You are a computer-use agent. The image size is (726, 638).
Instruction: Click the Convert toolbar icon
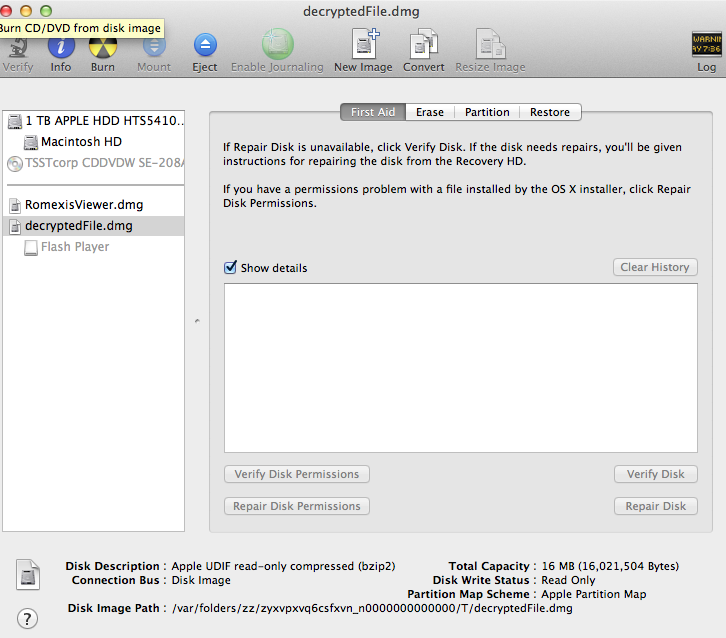424,44
